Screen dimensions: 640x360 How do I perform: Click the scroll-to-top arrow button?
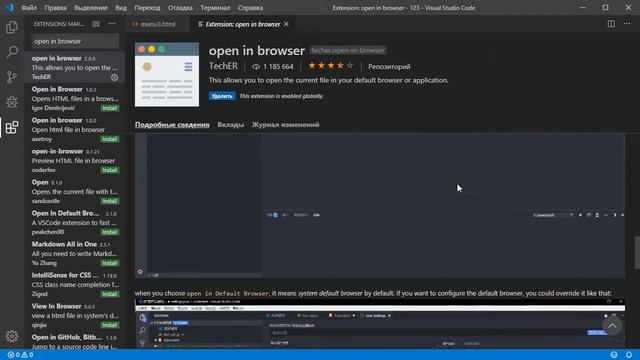(x=612, y=326)
